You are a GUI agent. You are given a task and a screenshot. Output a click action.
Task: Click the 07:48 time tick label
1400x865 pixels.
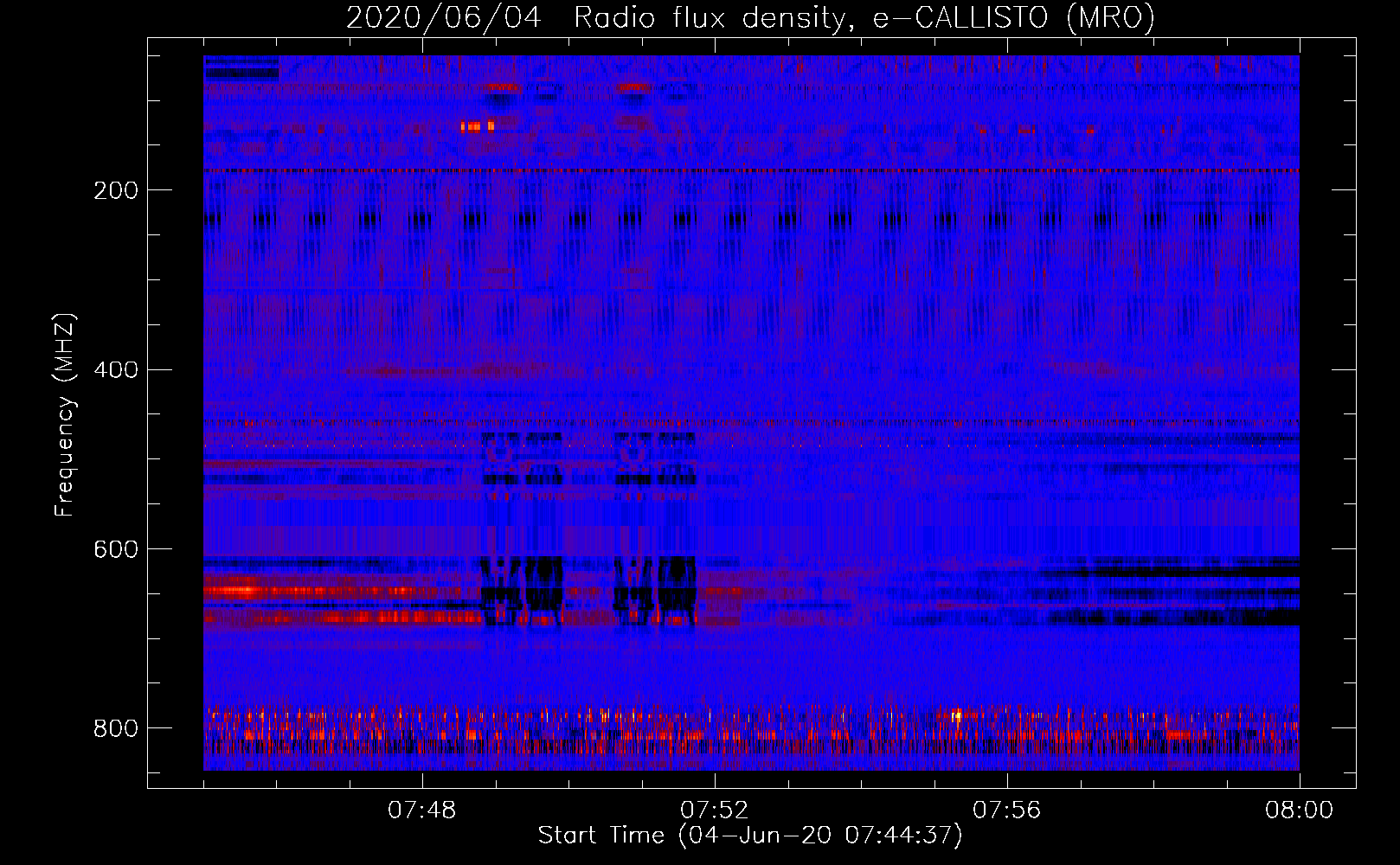[422, 811]
